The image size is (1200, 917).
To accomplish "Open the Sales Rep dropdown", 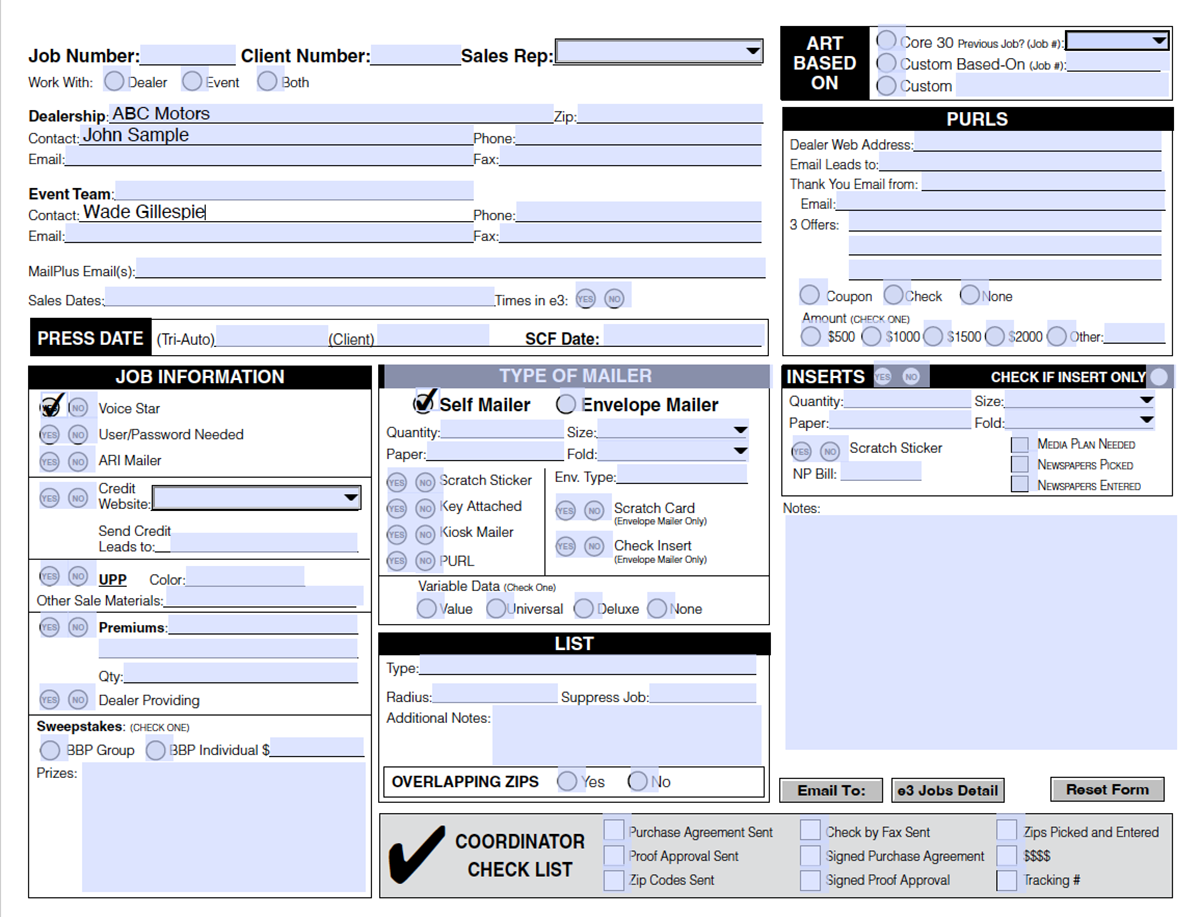I will (659, 51).
